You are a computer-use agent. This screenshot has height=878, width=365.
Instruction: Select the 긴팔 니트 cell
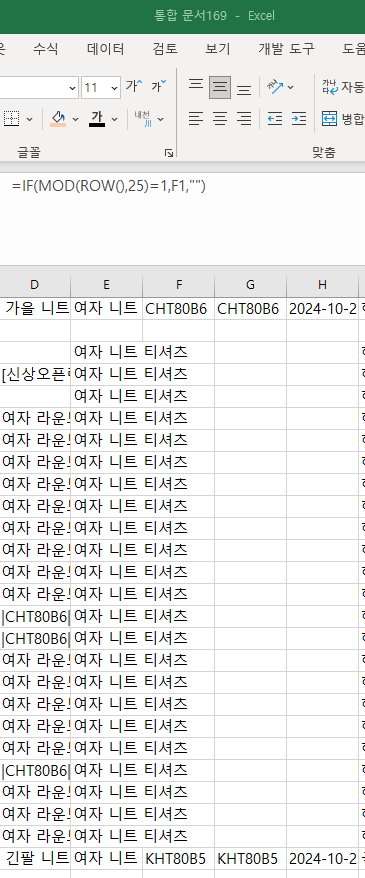[x=35, y=858]
